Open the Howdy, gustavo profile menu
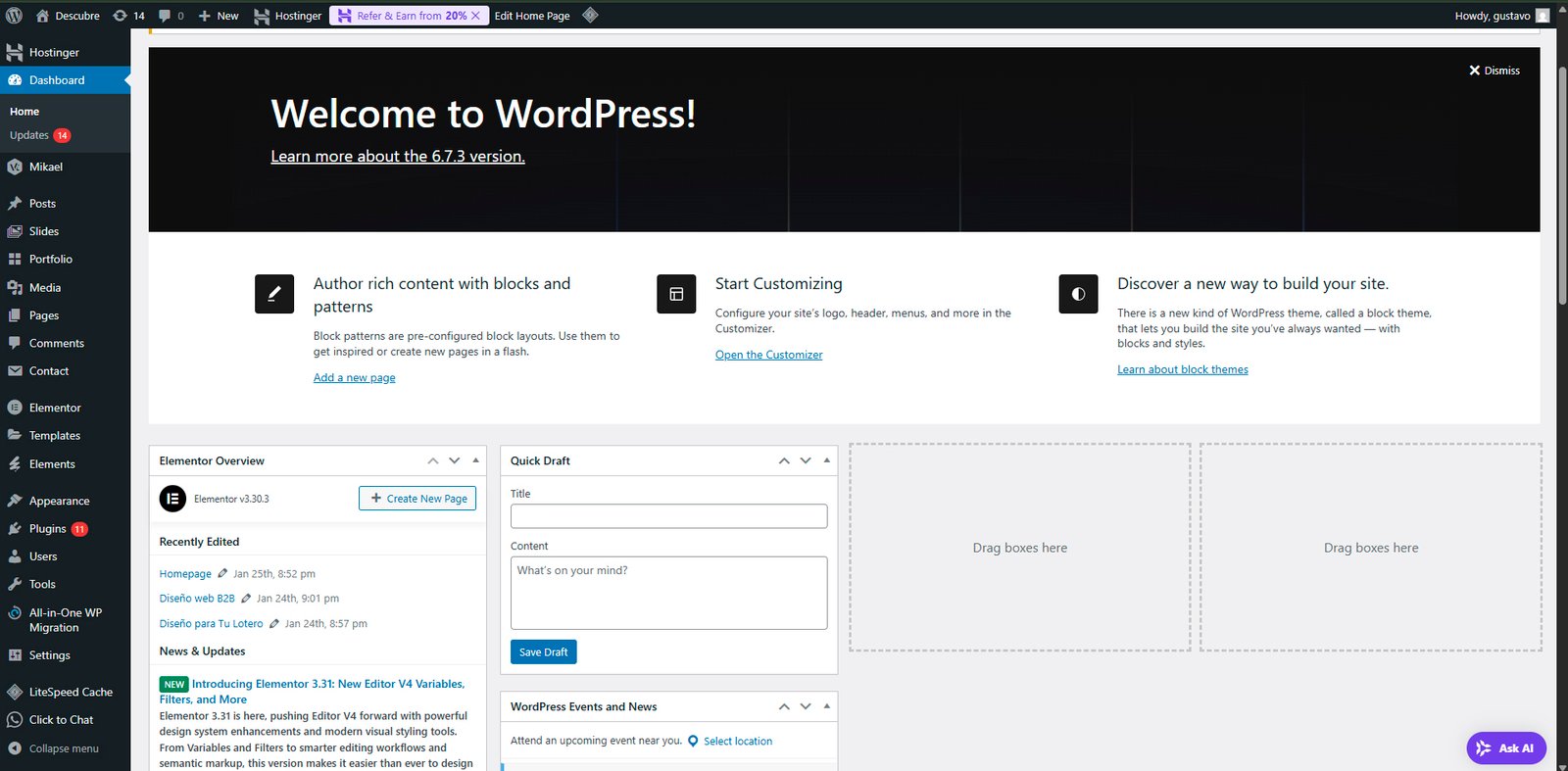This screenshot has height=771, width=1568. click(1502, 16)
